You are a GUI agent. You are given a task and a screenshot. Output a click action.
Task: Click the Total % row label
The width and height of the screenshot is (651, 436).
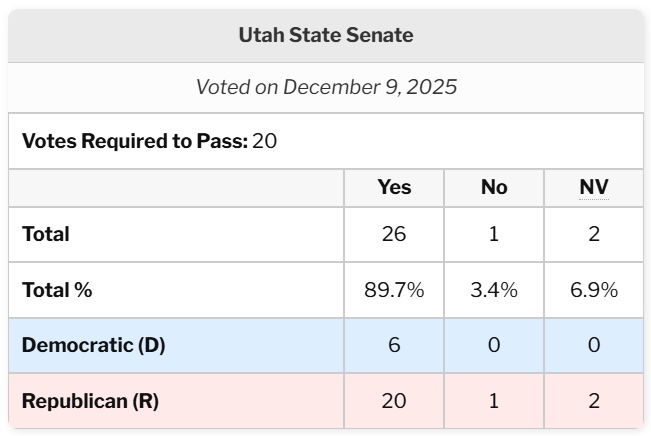coord(57,290)
